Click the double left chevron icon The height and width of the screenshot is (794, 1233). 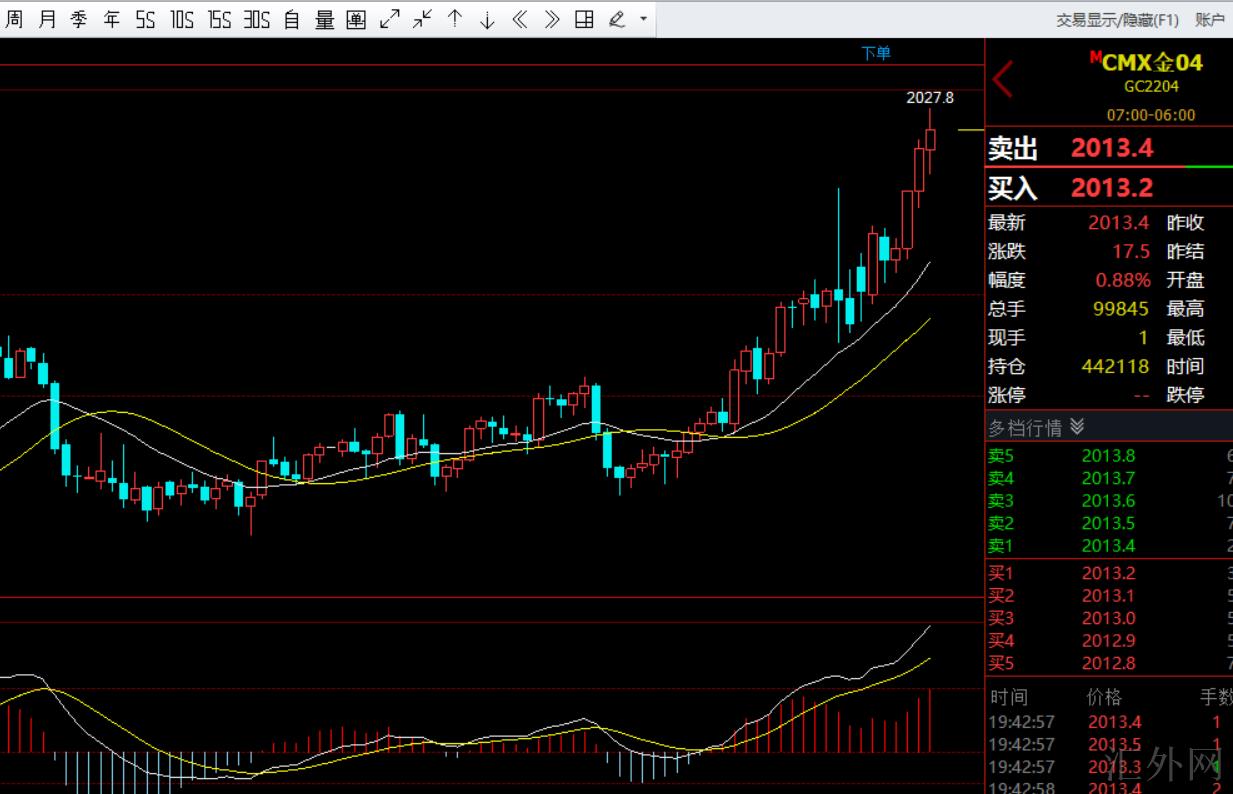520,19
